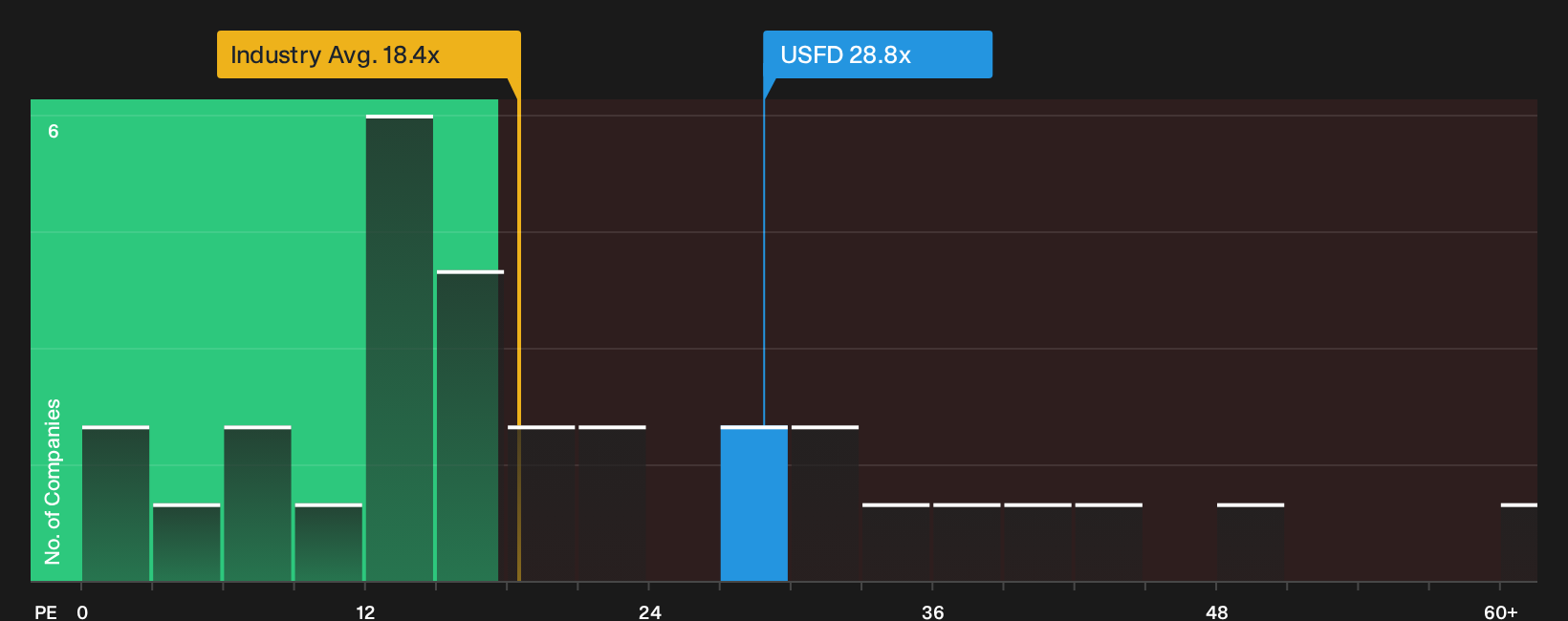Click the axis value 12

365,611
